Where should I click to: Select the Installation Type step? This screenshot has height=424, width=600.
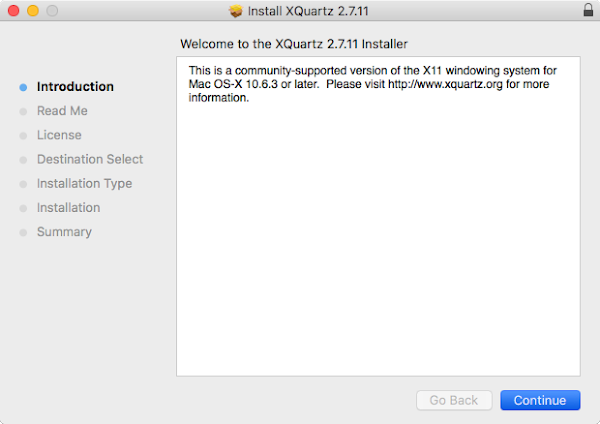(x=84, y=184)
